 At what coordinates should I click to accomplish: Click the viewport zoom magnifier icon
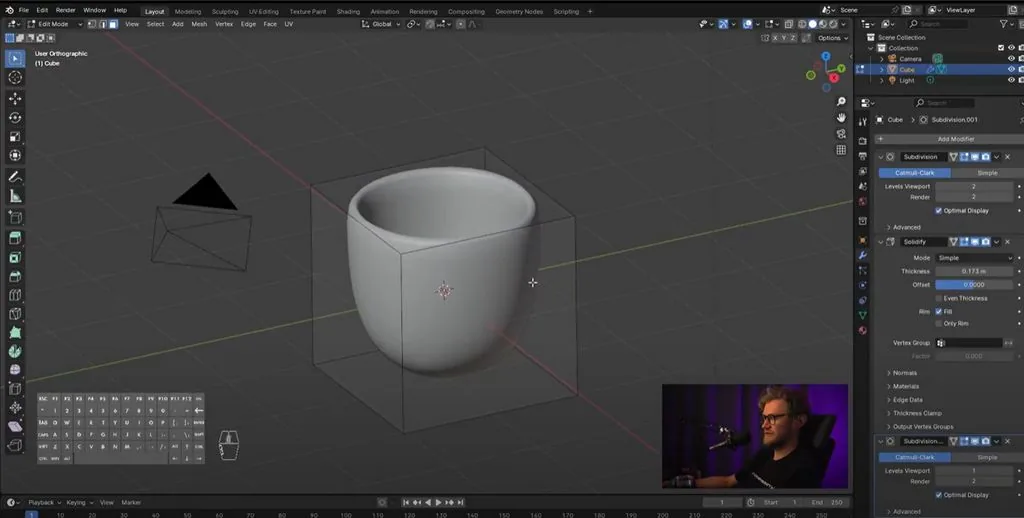[x=841, y=101]
